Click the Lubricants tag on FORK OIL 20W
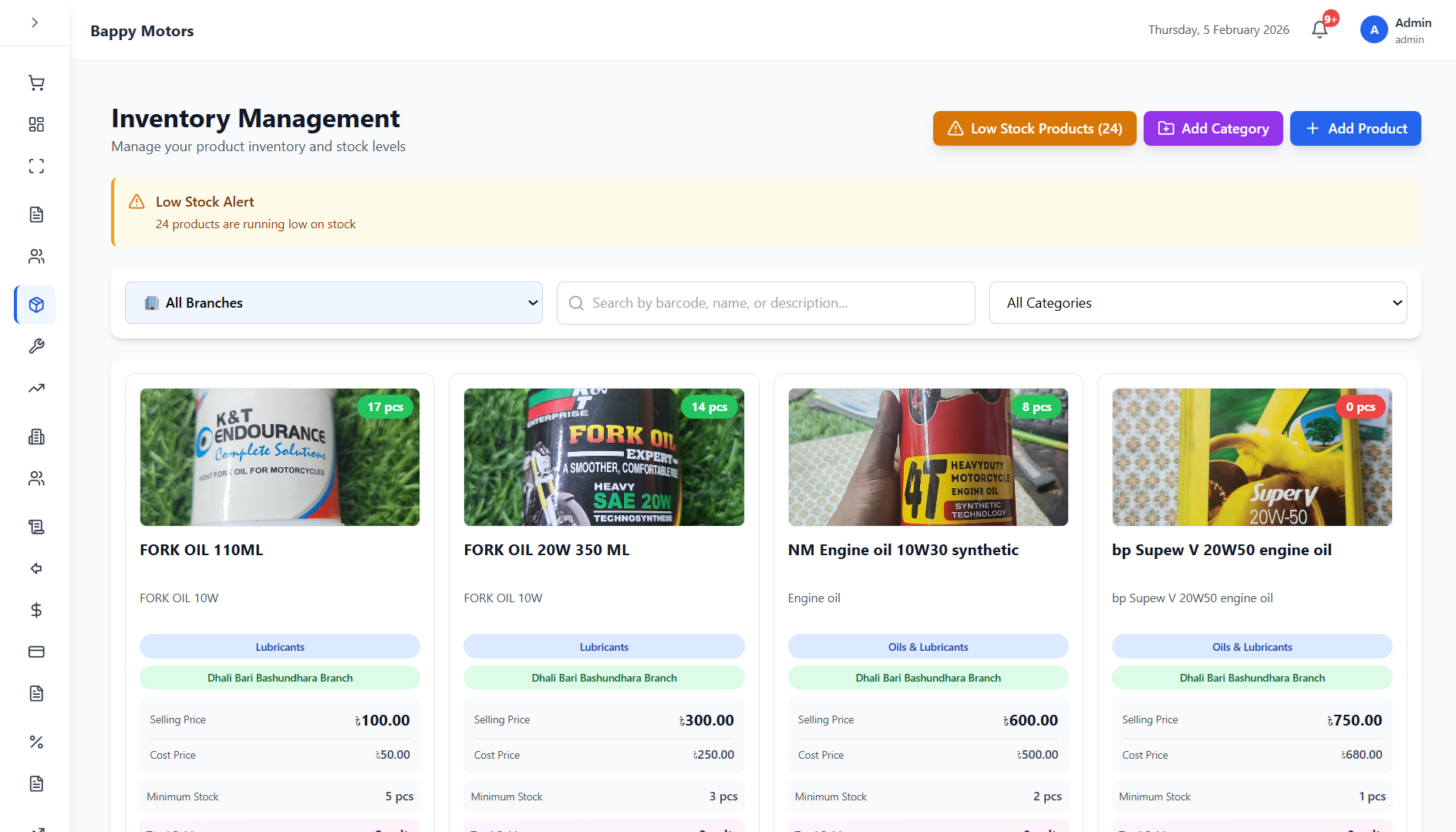This screenshot has height=832, width=1456. coord(604,647)
